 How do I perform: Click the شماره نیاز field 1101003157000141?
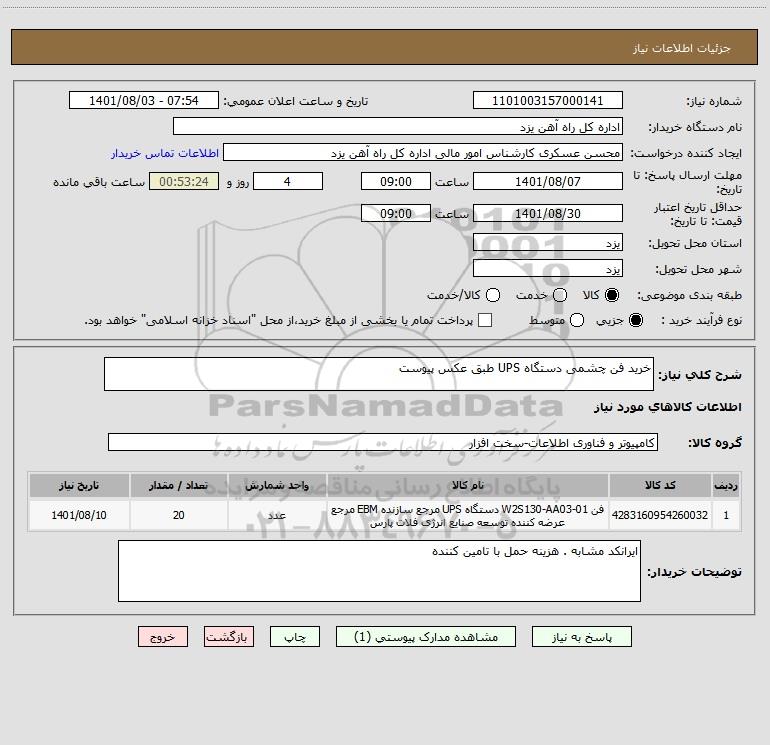pos(548,100)
